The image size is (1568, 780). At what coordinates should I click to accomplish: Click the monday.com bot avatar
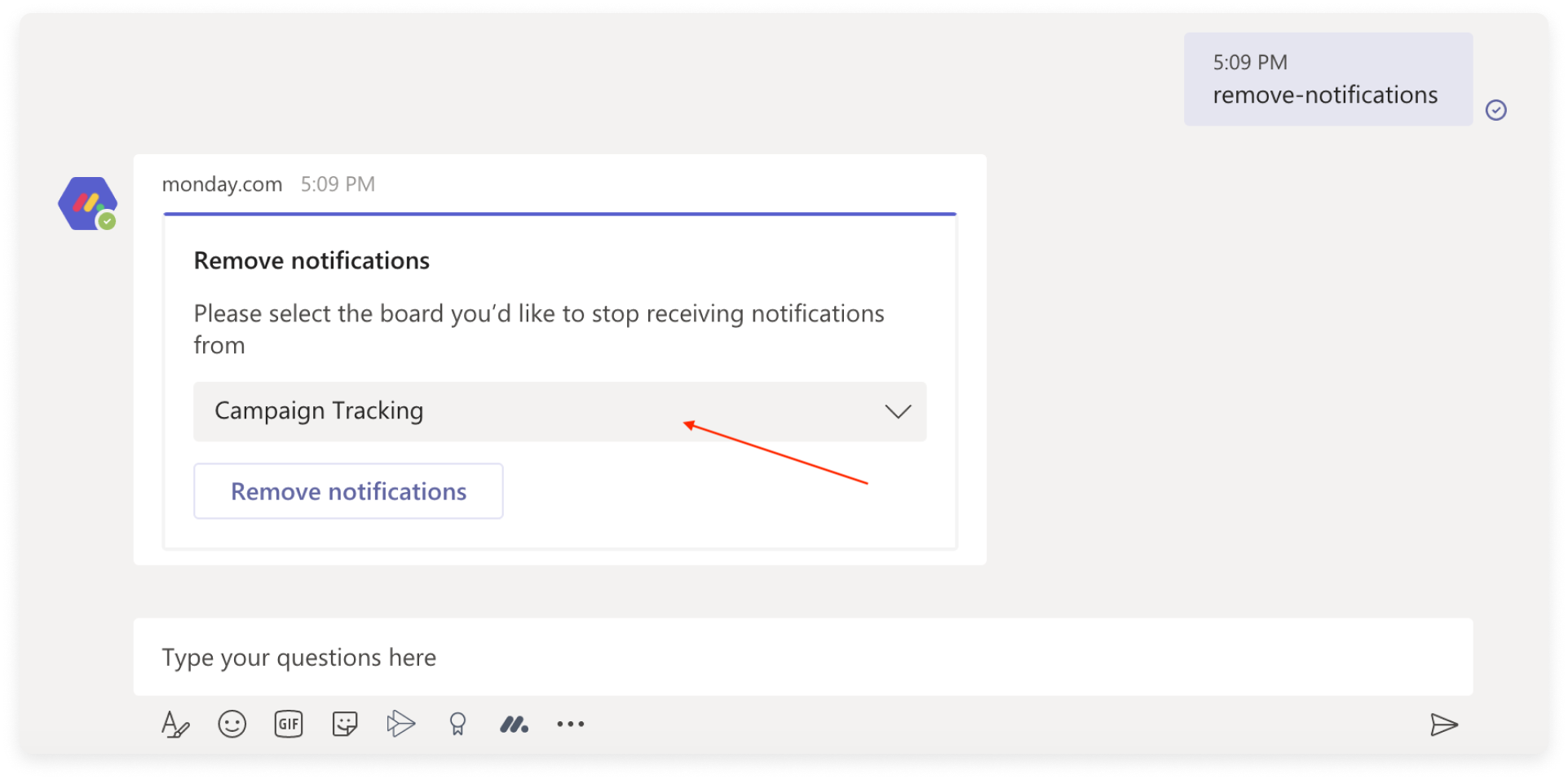[x=87, y=204]
